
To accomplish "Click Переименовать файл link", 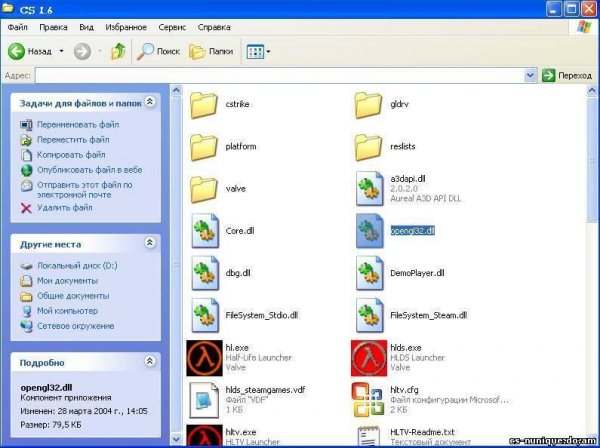I will 78,125.
